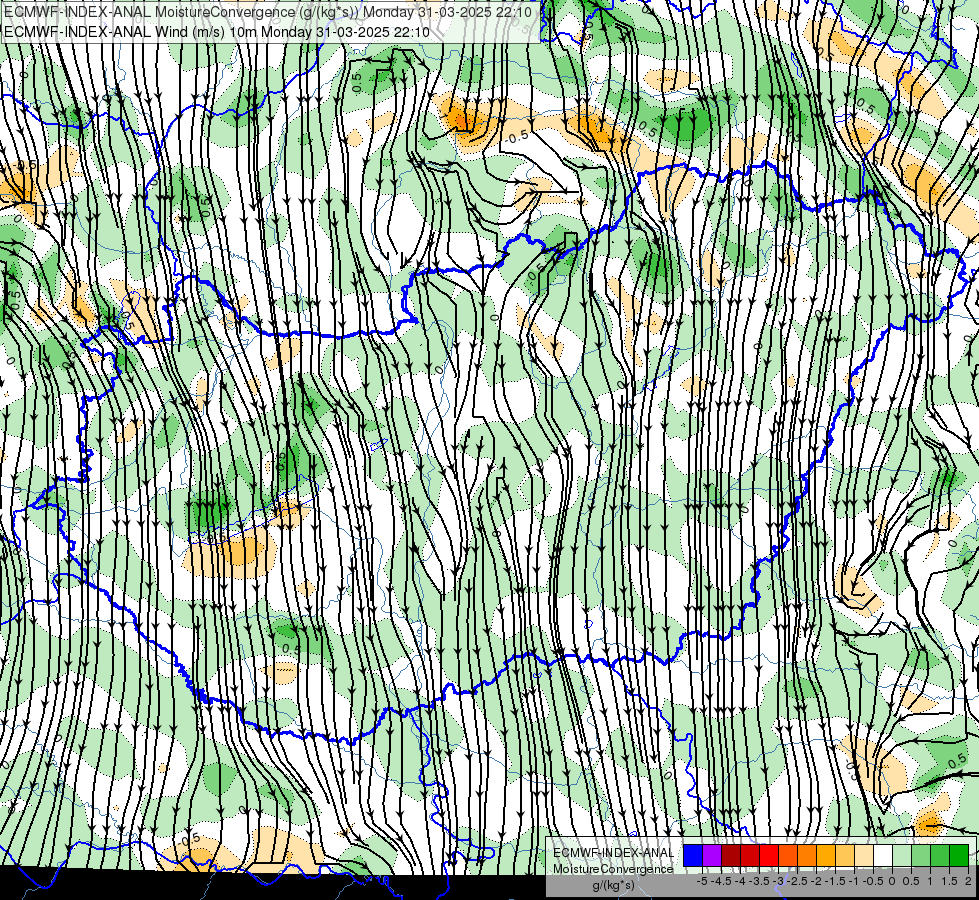Select the red -4 to -3.5 legend swatch

(x=750, y=855)
